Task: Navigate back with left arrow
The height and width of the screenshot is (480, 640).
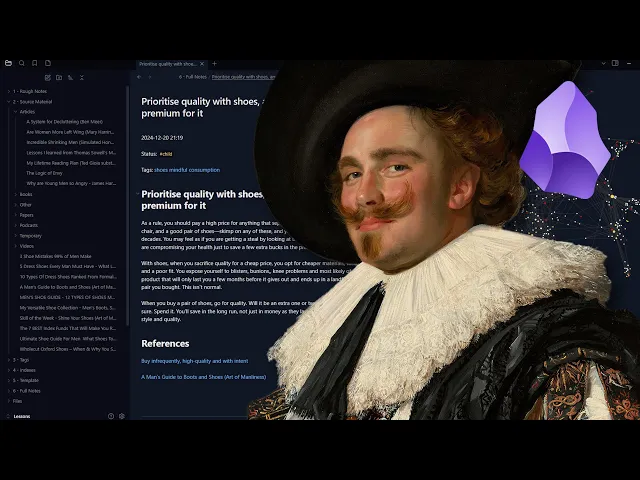Action: pyautogui.click(x=139, y=77)
